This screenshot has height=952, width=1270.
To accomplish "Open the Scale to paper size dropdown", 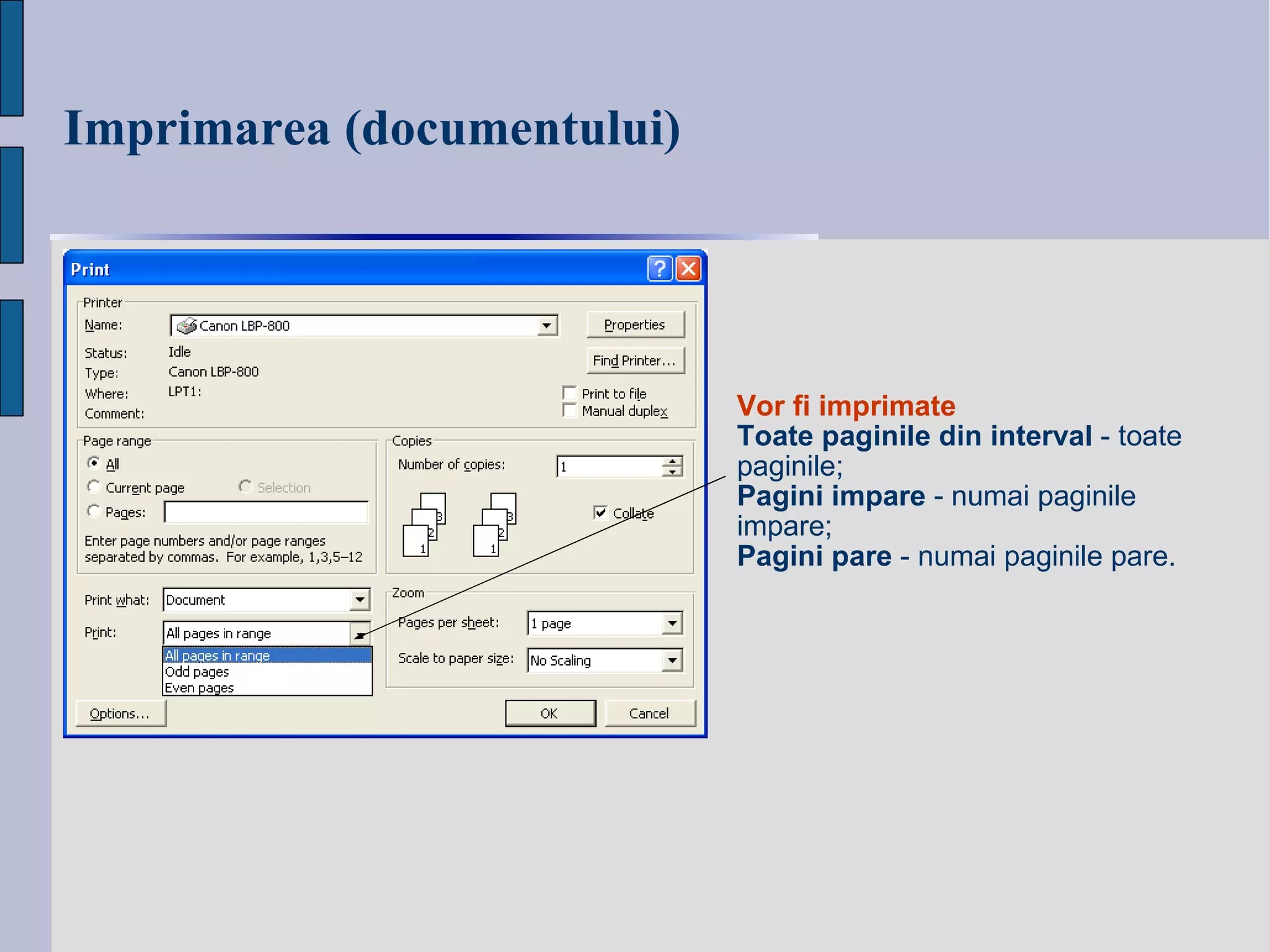I will click(x=672, y=661).
